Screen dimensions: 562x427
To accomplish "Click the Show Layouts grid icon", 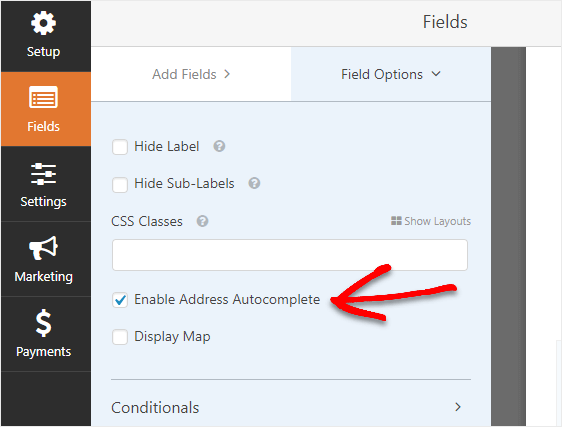I will tap(396, 221).
